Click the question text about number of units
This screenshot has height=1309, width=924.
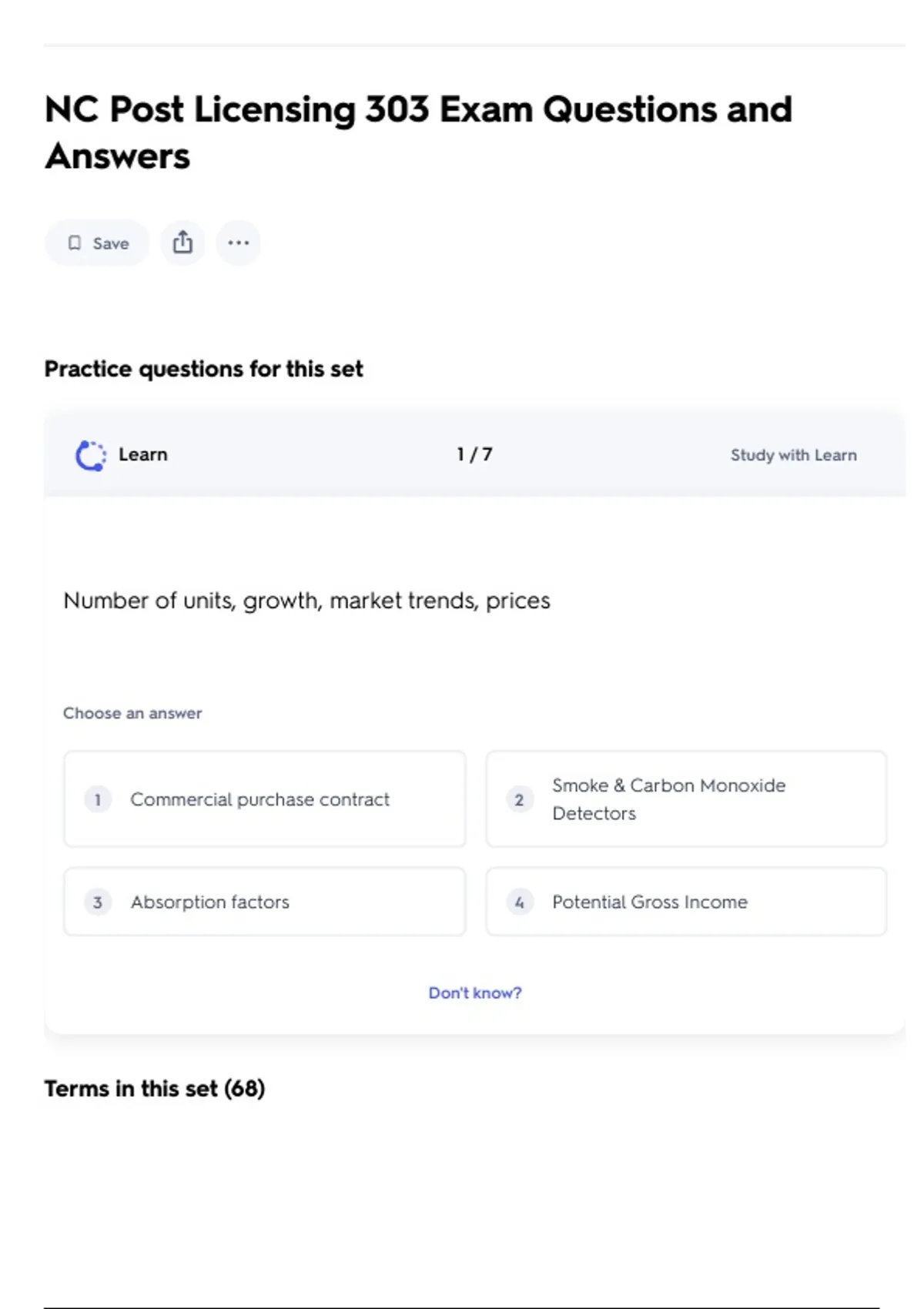(306, 601)
